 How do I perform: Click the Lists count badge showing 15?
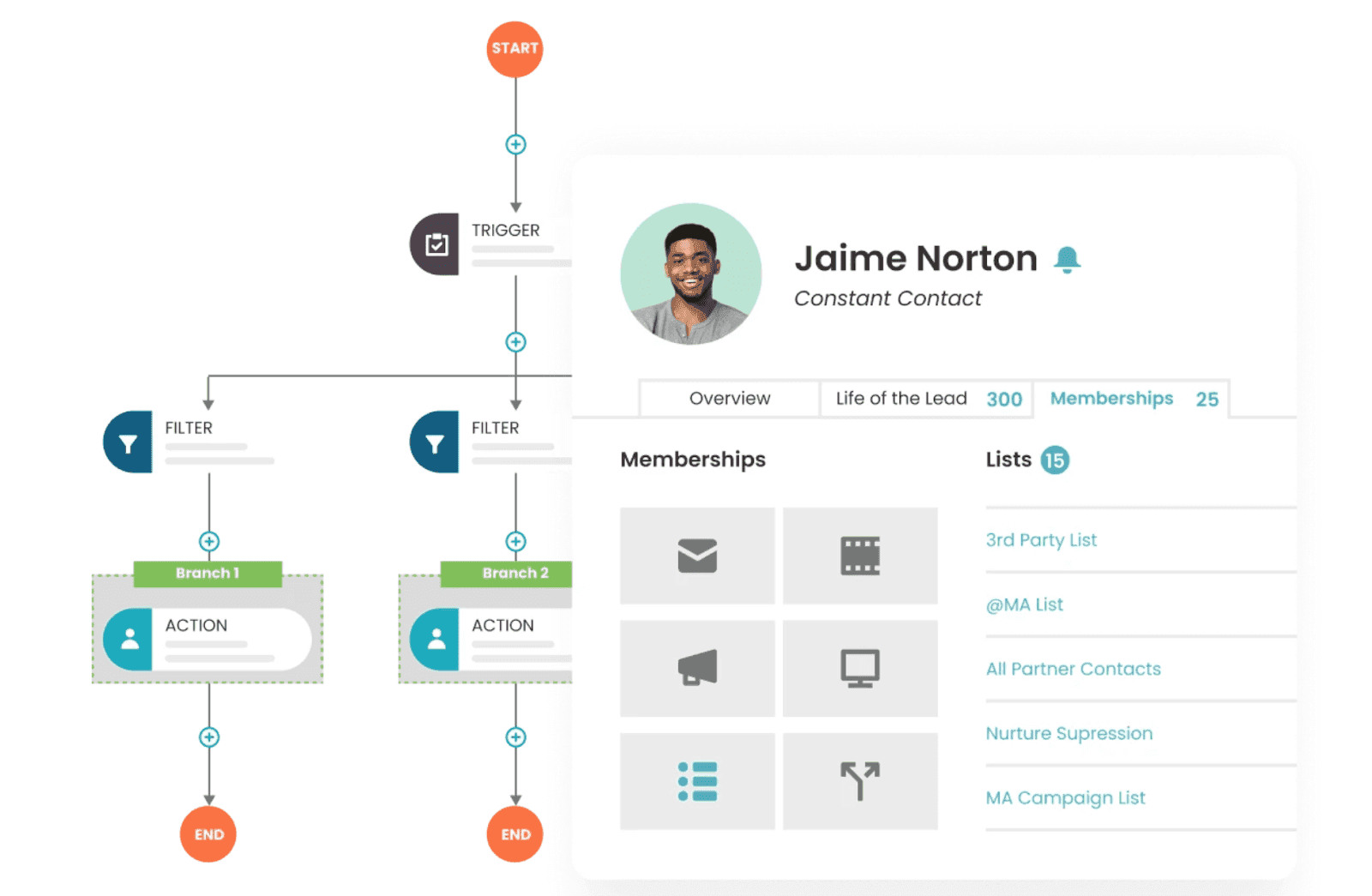[x=1056, y=460]
